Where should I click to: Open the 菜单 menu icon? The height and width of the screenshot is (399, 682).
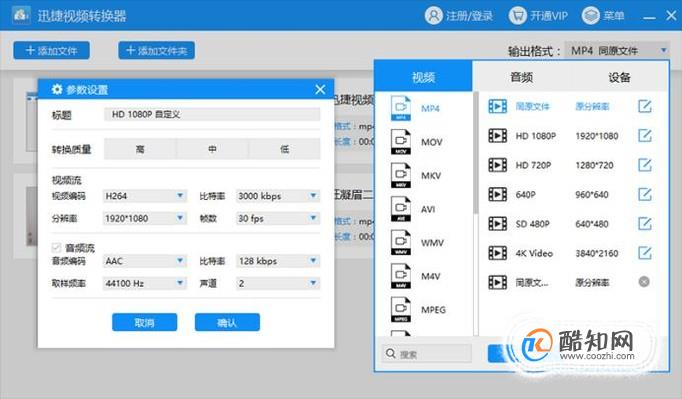pyautogui.click(x=591, y=16)
